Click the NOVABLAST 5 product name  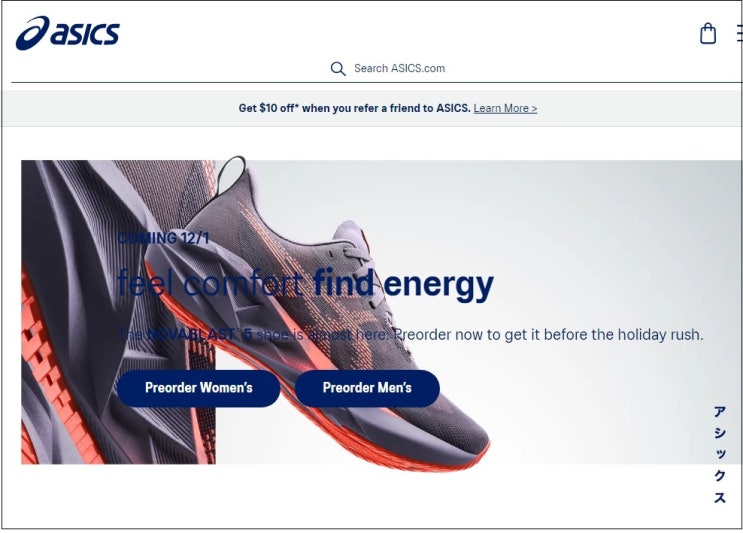click(x=199, y=334)
